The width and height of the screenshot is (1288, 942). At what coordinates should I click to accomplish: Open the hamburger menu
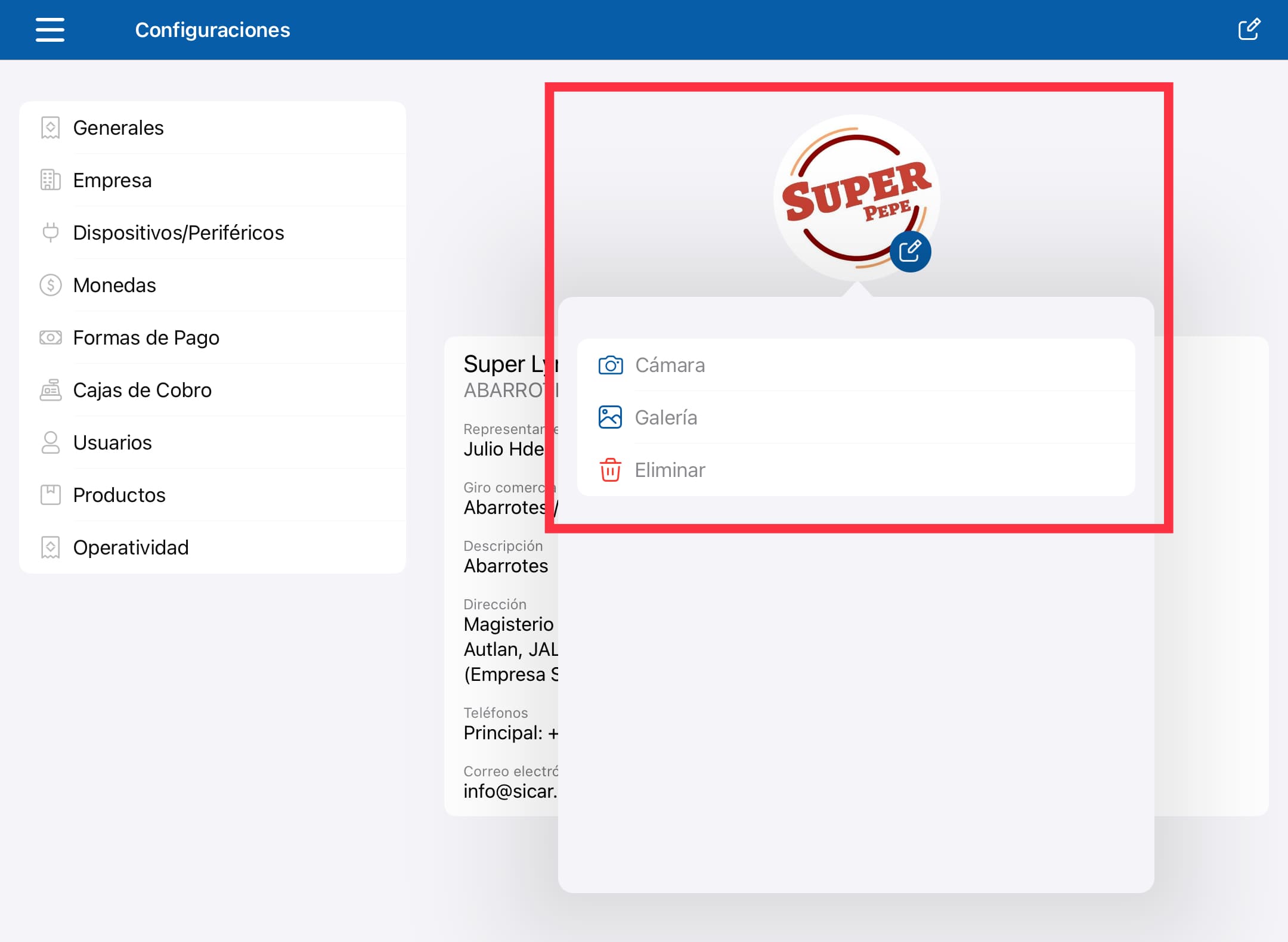point(50,30)
